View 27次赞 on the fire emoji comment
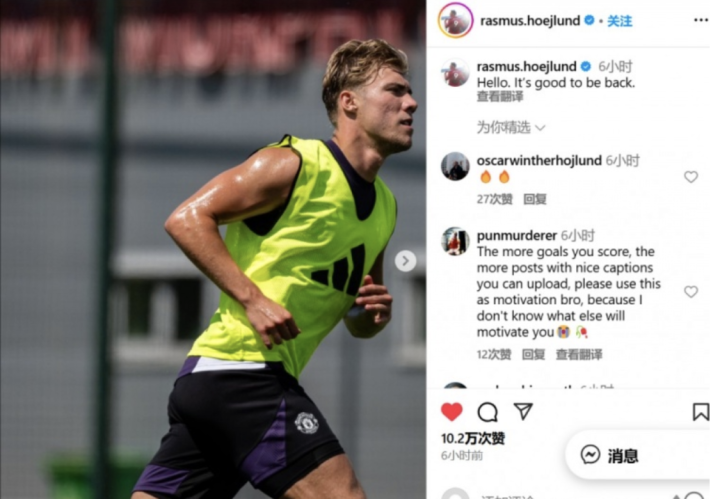Image resolution: width=720 pixels, height=499 pixels. point(495,199)
